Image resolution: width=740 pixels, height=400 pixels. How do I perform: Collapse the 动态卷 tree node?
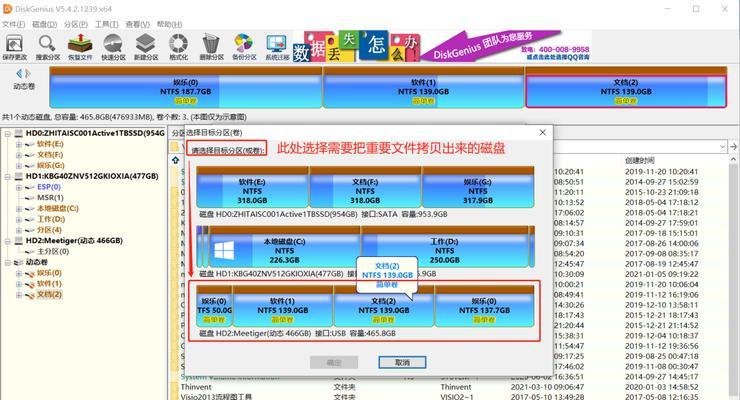pos(8,263)
